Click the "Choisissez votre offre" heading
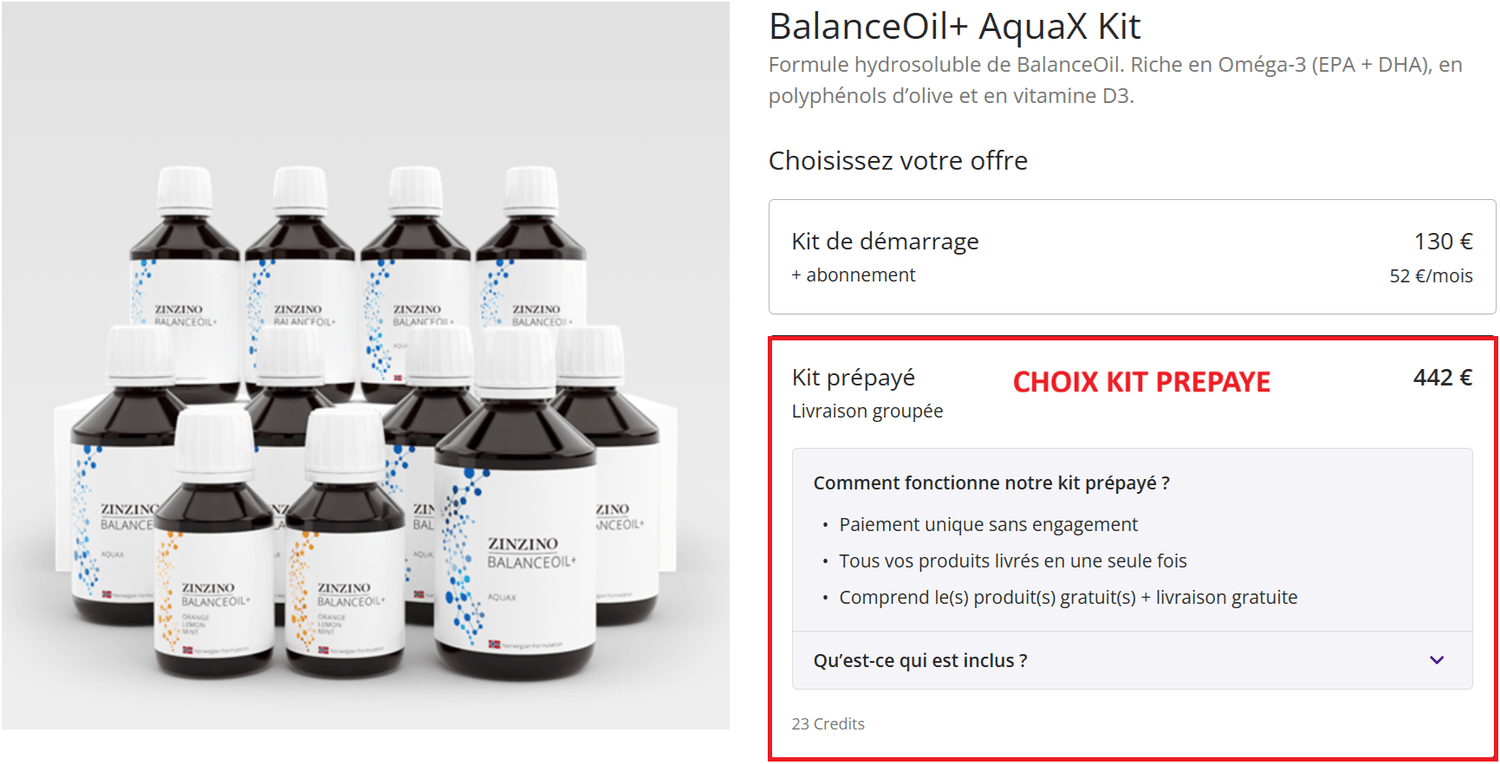The height and width of the screenshot is (764, 1500). (x=898, y=161)
